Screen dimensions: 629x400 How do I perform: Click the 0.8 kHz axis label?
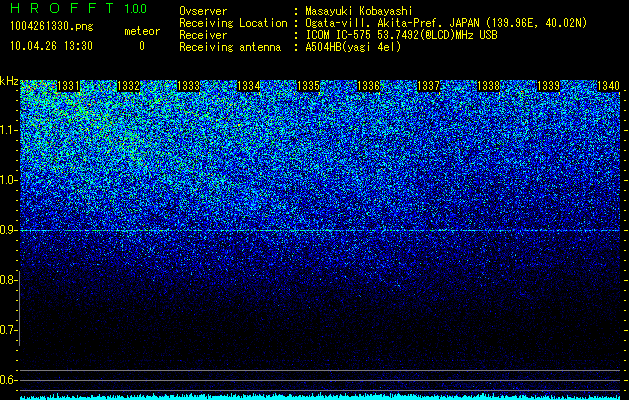point(8,280)
